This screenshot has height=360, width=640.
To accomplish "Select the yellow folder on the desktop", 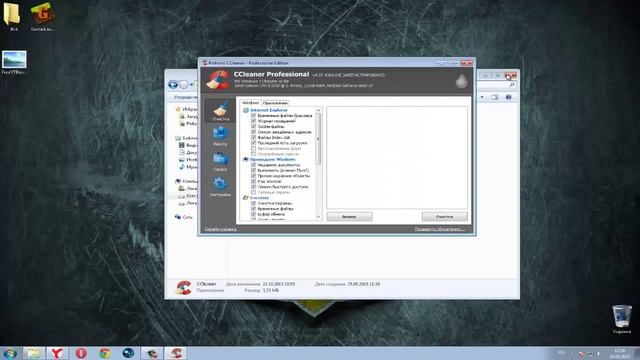I will point(12,16).
